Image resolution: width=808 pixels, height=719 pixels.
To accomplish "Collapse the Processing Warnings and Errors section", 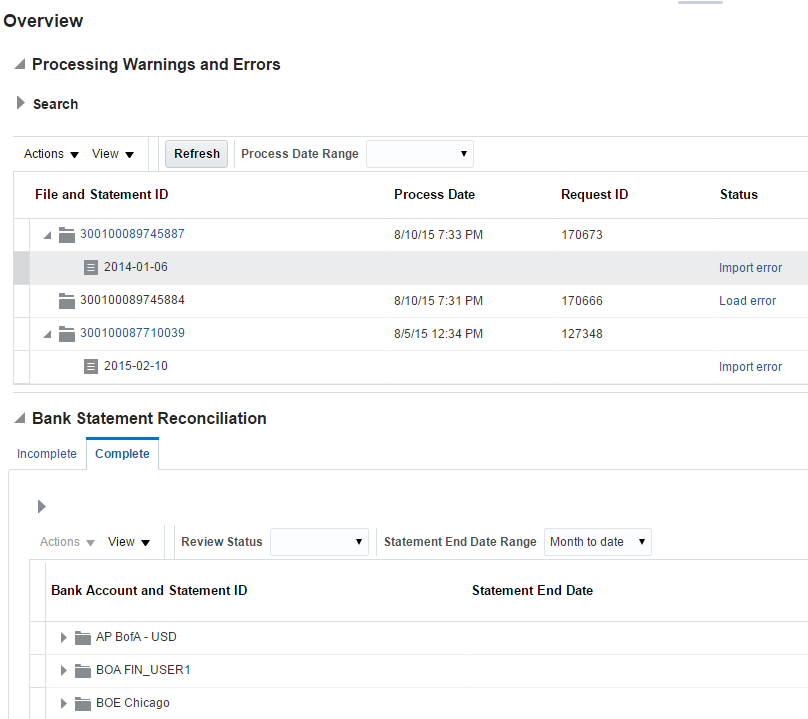I will (x=20, y=65).
